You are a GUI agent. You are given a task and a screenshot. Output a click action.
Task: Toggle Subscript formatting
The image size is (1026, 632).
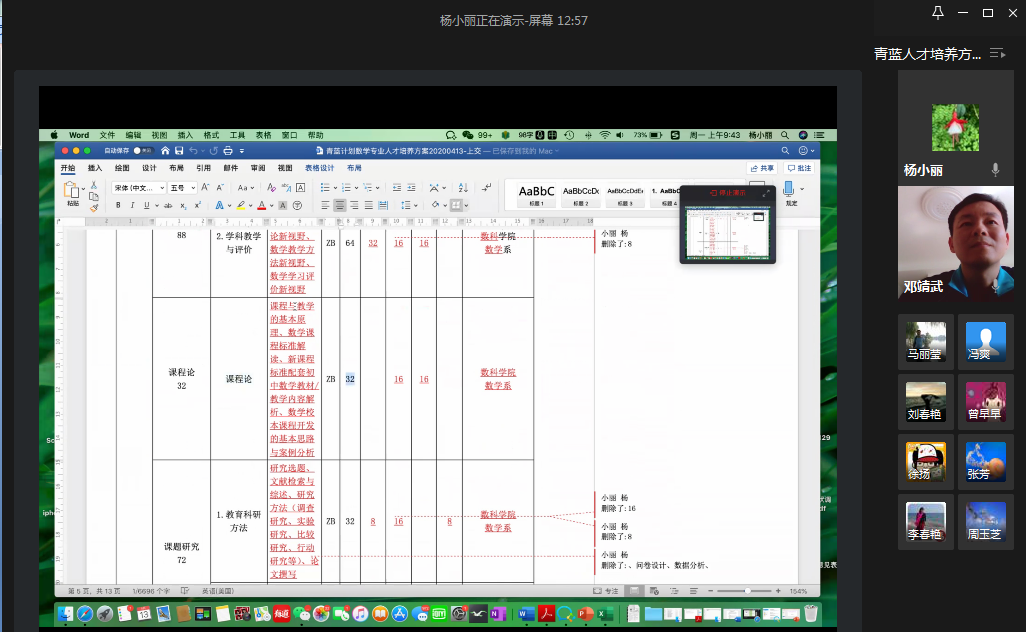183,206
